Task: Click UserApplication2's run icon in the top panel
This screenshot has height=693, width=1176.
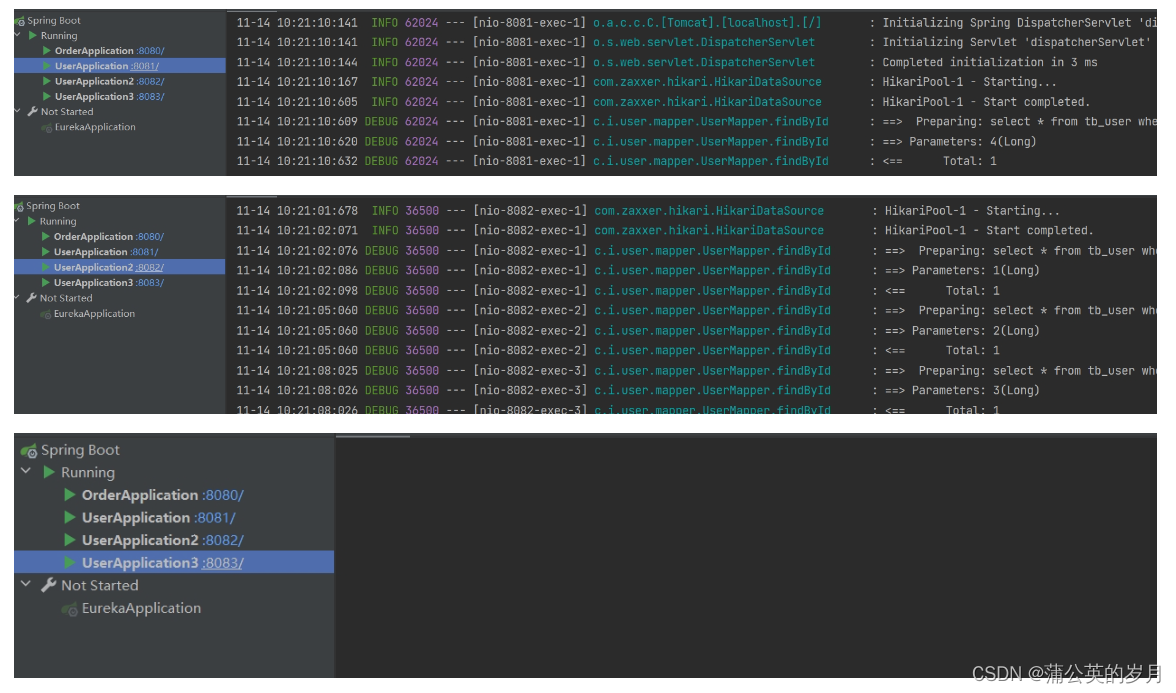Action: coord(47,82)
